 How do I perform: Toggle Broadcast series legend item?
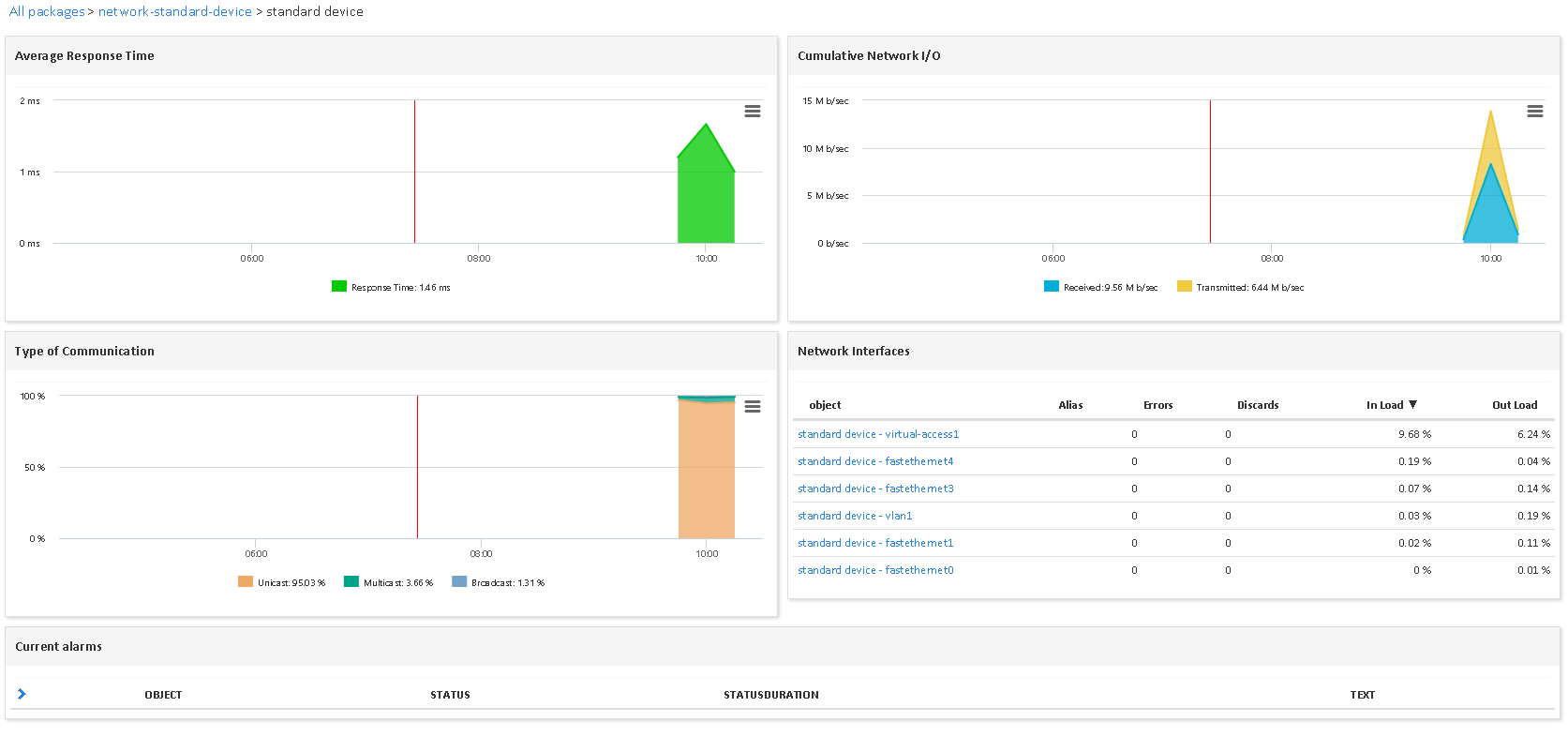pos(498,582)
